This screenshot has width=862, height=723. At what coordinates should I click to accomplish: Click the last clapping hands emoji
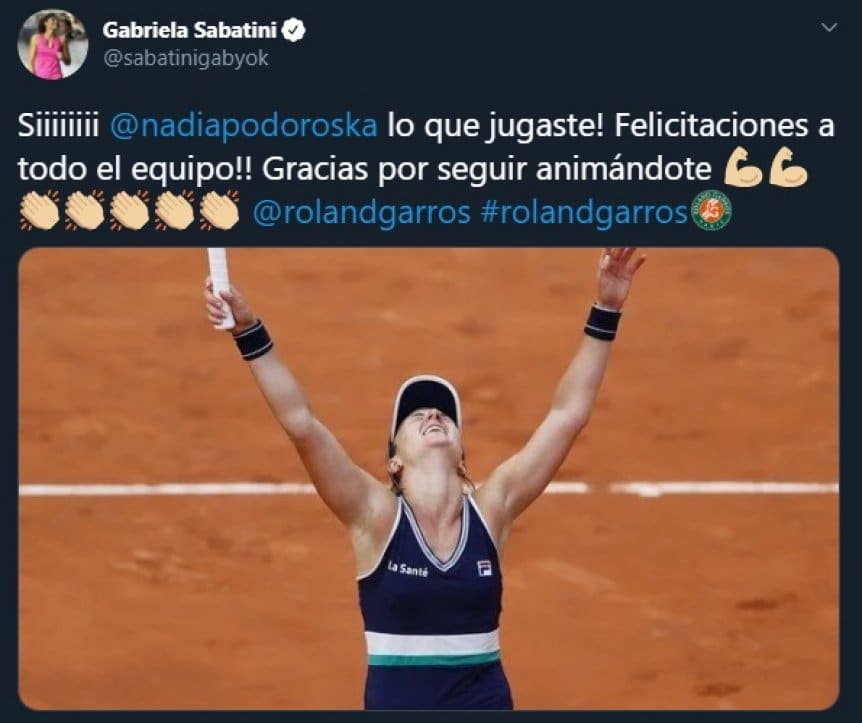point(219,210)
